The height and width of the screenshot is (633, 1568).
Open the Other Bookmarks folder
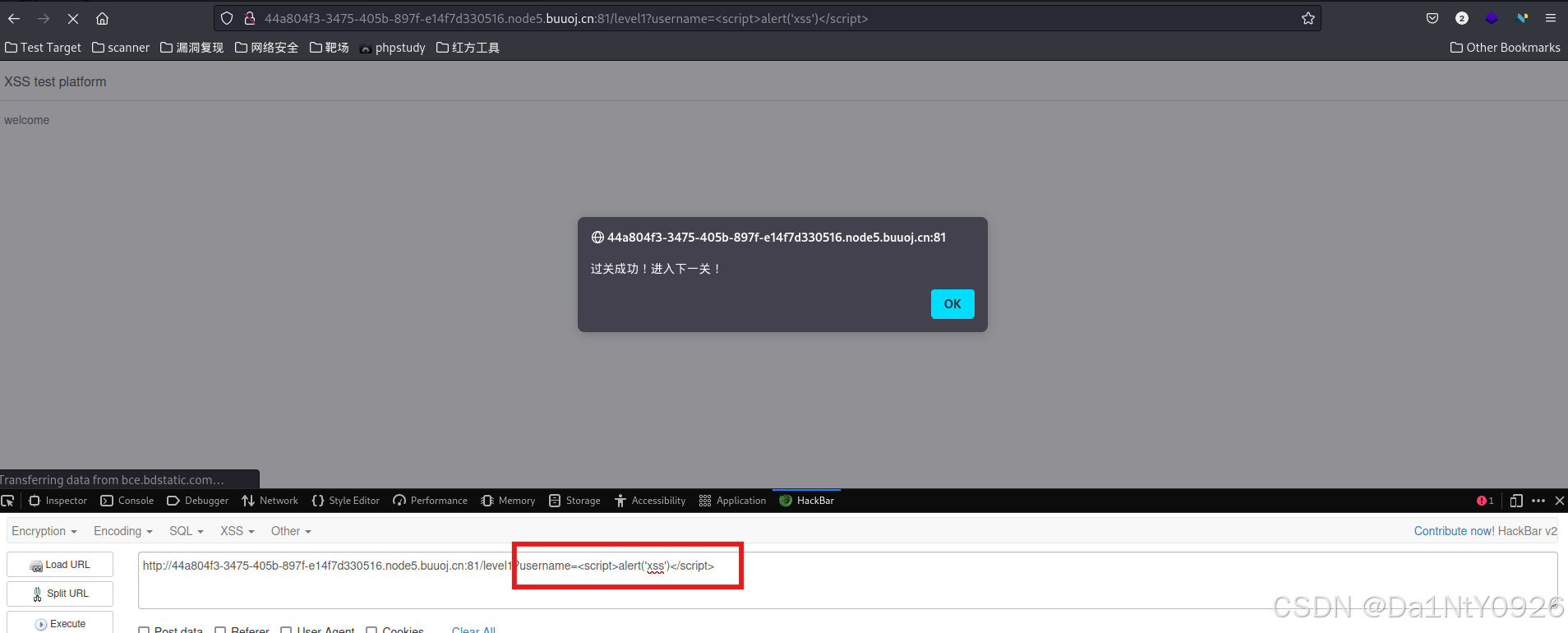coord(1506,48)
